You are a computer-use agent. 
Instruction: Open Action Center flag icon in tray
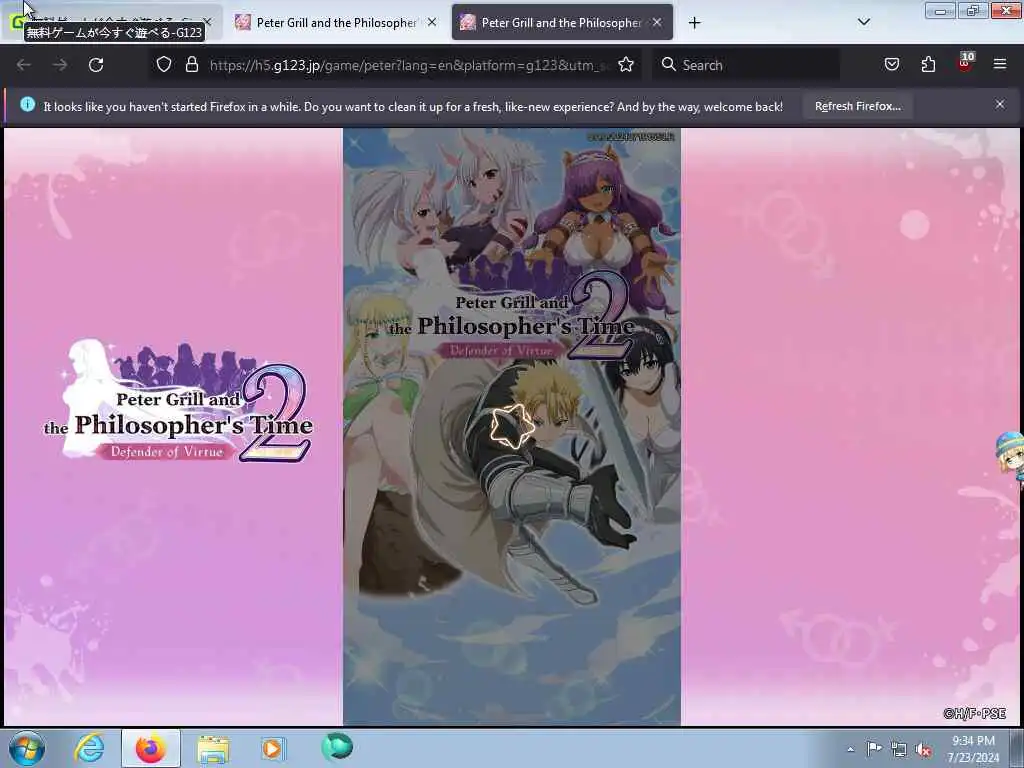pyautogui.click(x=874, y=748)
